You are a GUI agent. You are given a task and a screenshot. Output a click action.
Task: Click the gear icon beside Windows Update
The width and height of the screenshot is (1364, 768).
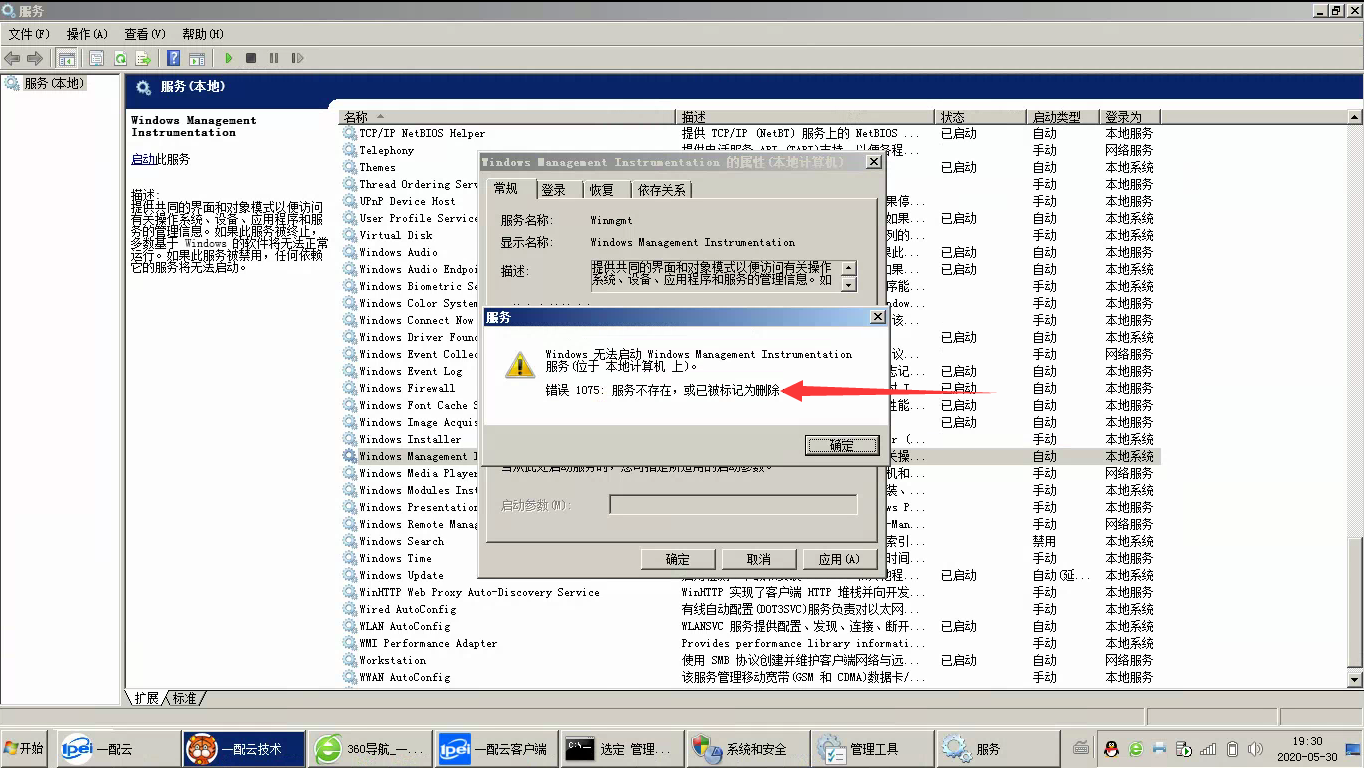tap(350, 575)
